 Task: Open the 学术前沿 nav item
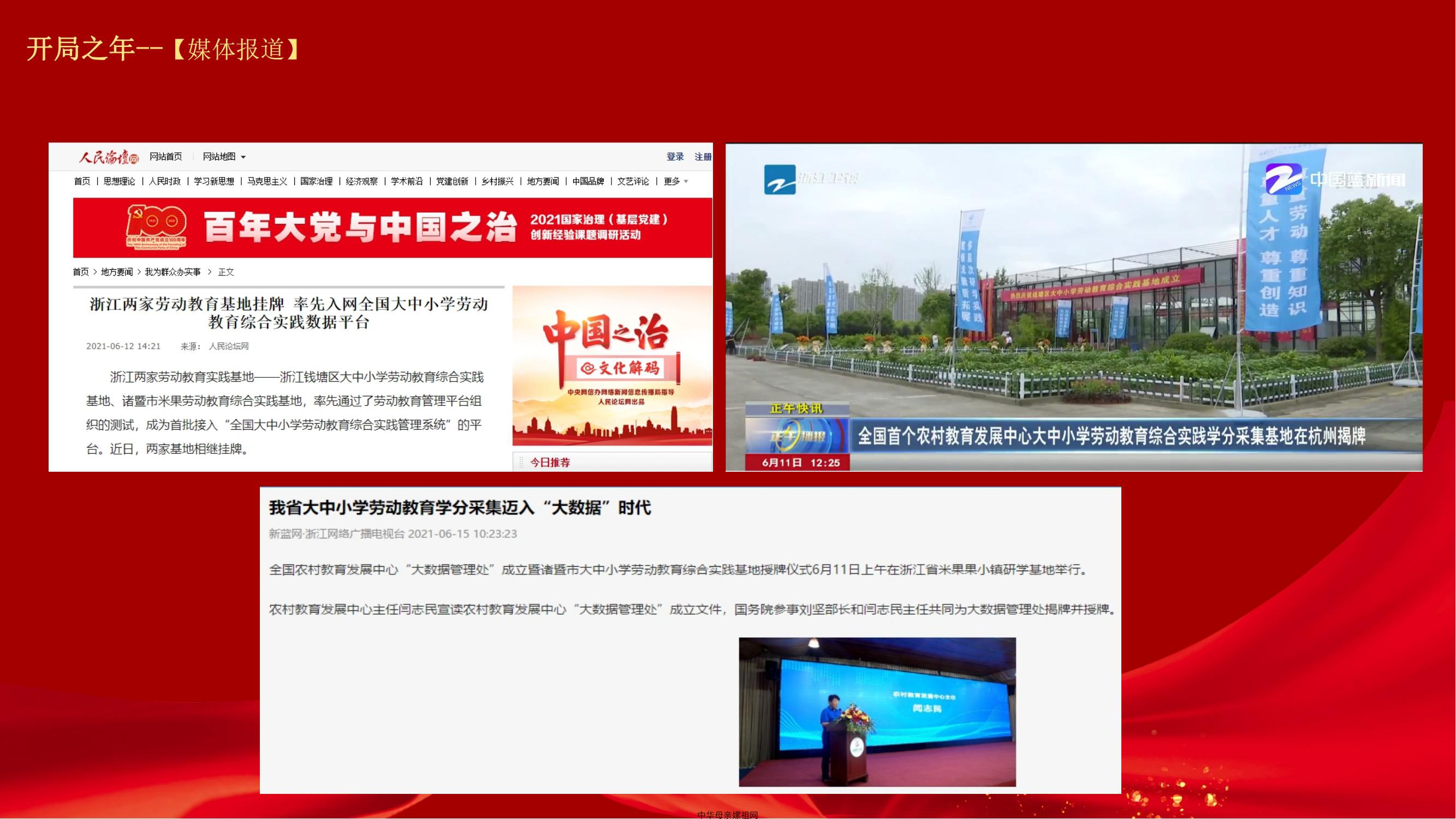[x=407, y=181]
